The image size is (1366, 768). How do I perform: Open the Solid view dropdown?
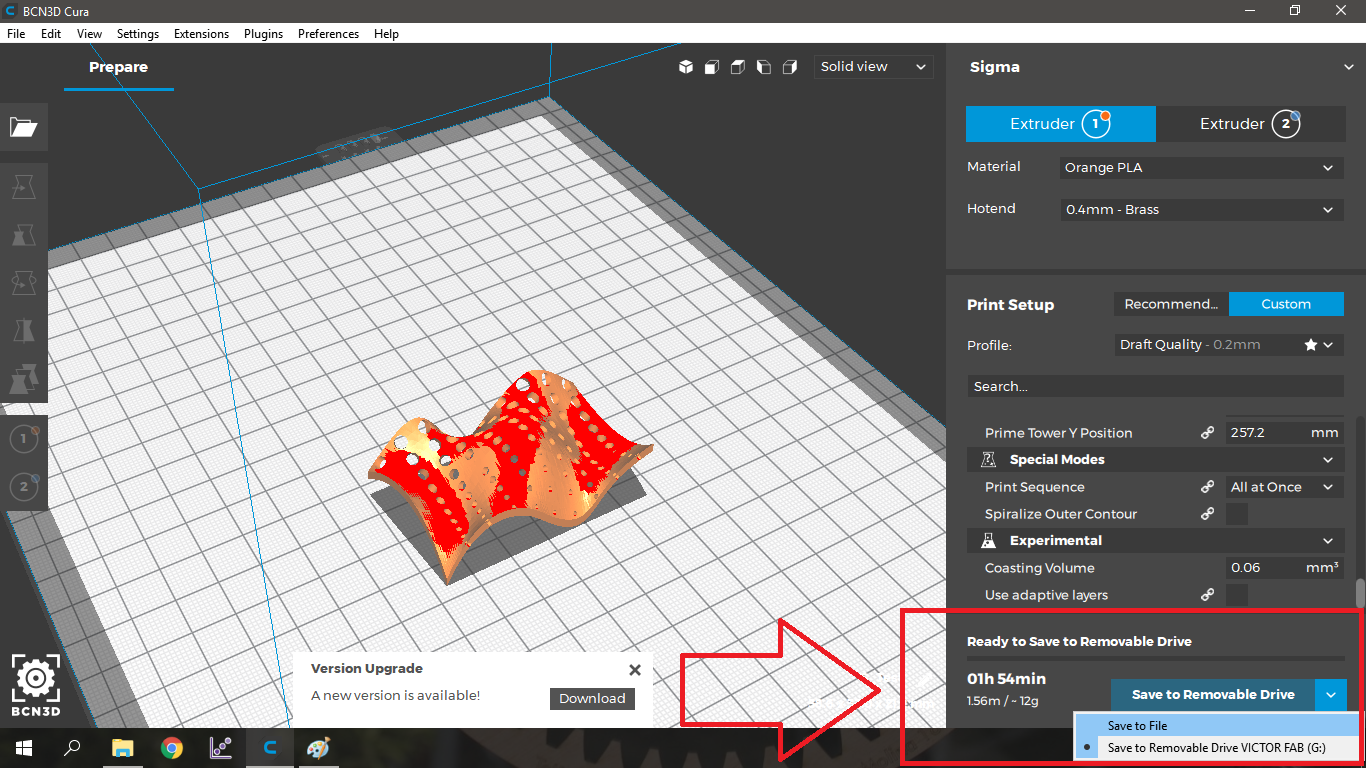pos(874,67)
